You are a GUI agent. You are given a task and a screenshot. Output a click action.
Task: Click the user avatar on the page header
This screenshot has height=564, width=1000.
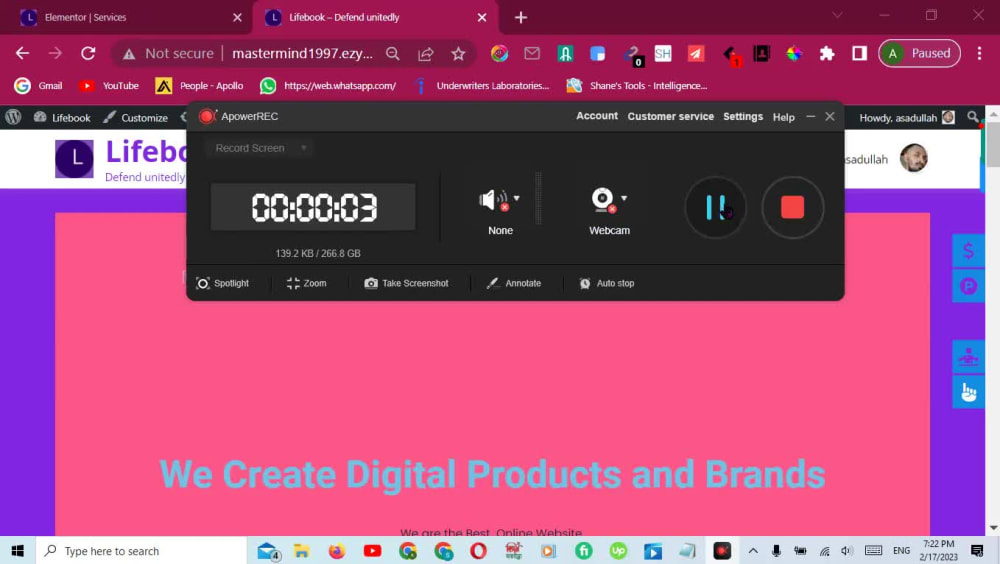[x=913, y=158]
